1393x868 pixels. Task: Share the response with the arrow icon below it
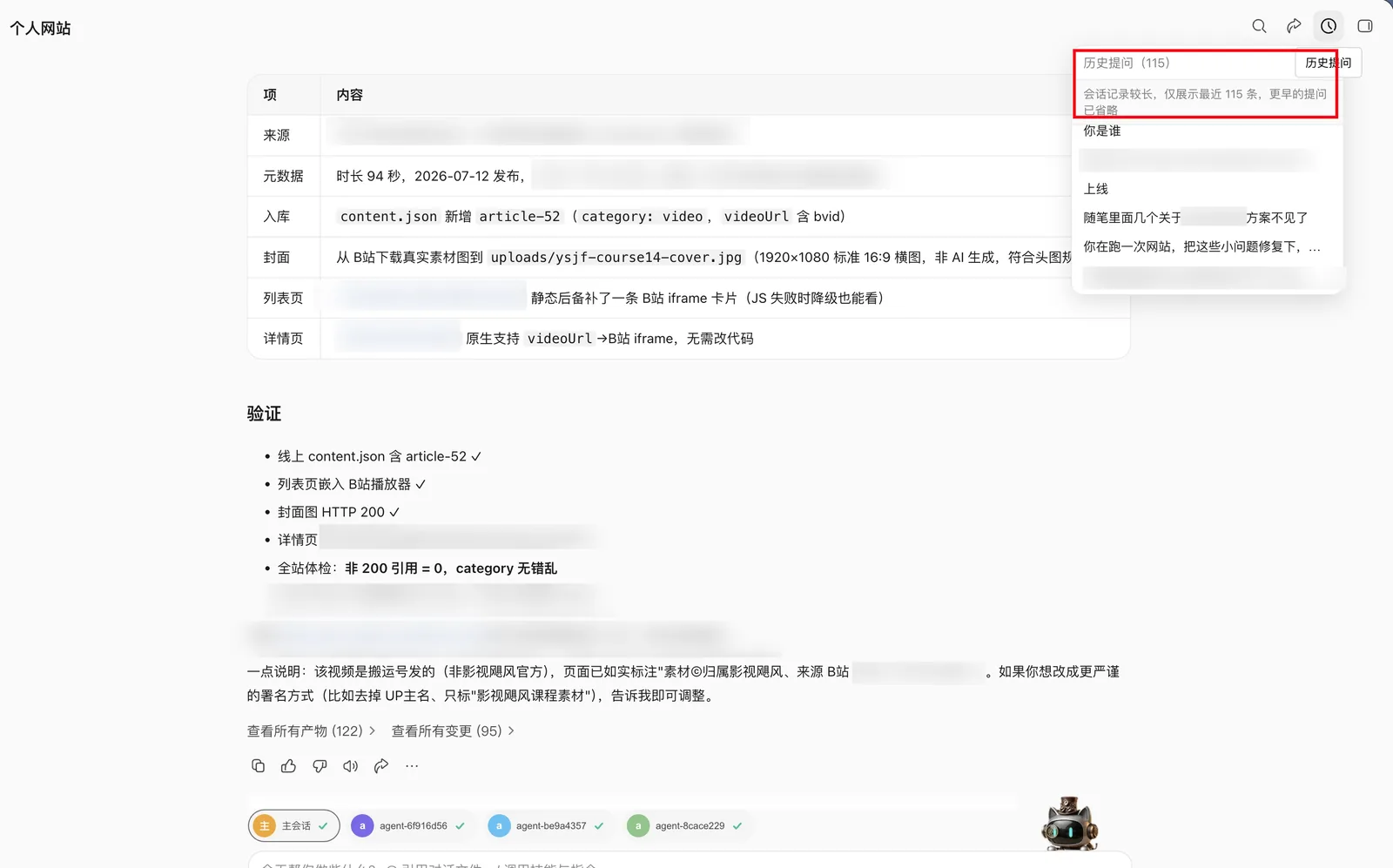tap(381, 766)
